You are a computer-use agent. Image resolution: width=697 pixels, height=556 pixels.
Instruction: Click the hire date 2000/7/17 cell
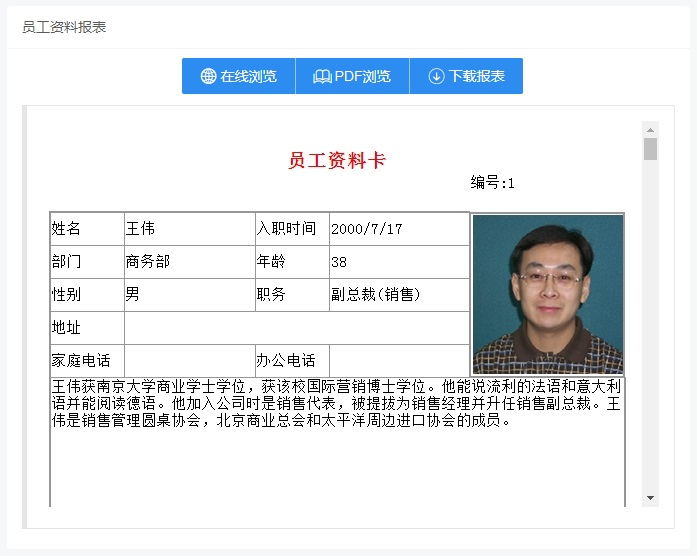click(399, 228)
